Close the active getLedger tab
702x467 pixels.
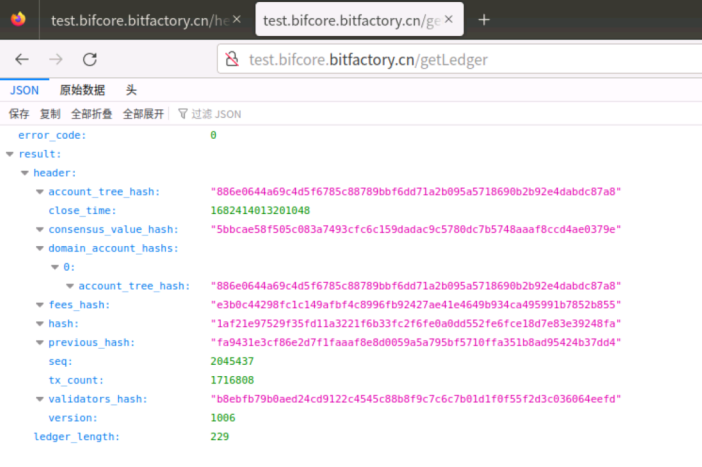(449, 19)
